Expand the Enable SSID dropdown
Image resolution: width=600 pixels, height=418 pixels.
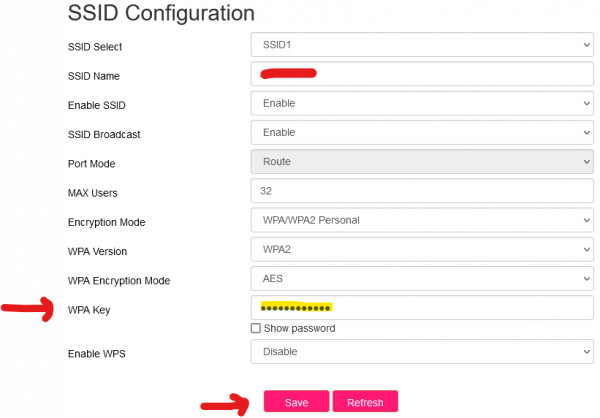point(420,103)
